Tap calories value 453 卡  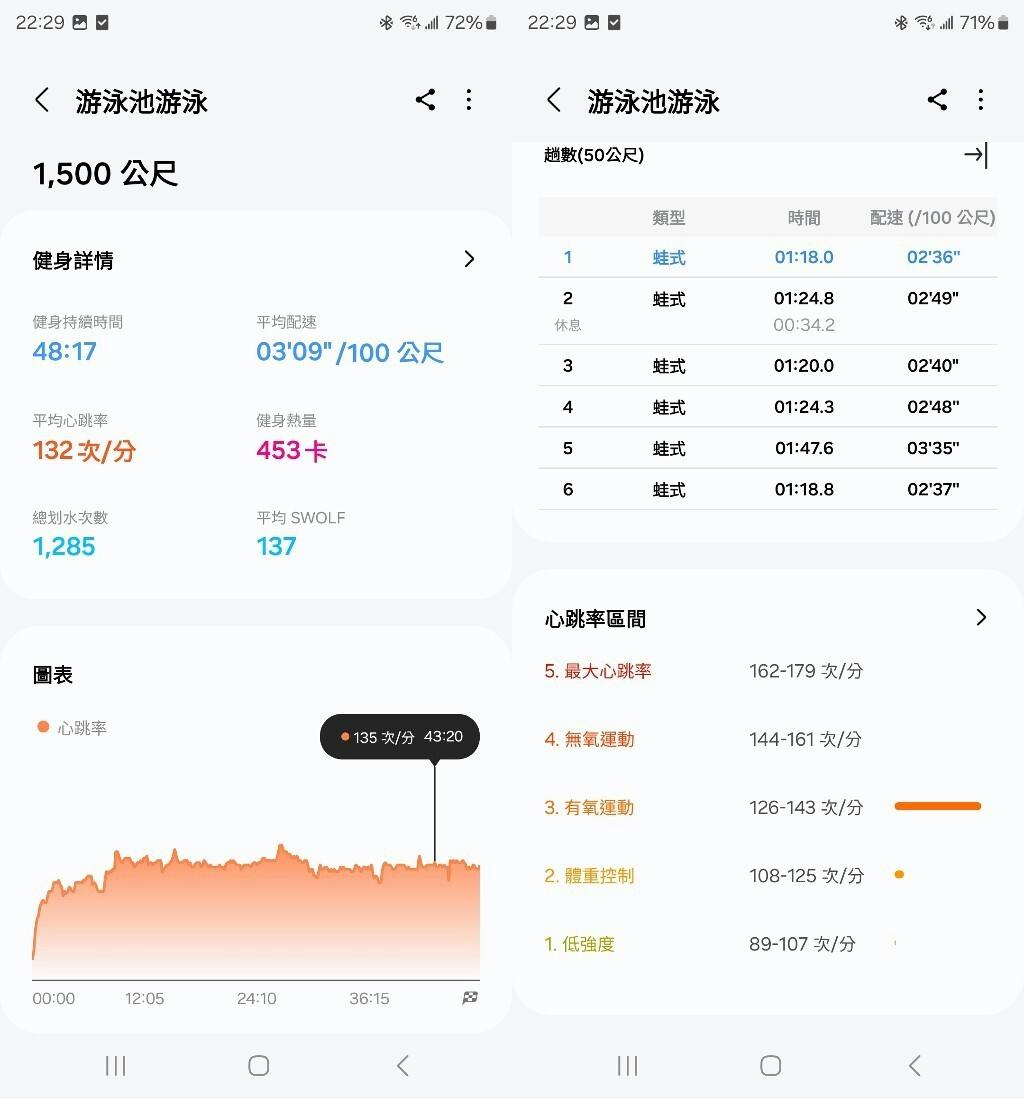point(291,450)
